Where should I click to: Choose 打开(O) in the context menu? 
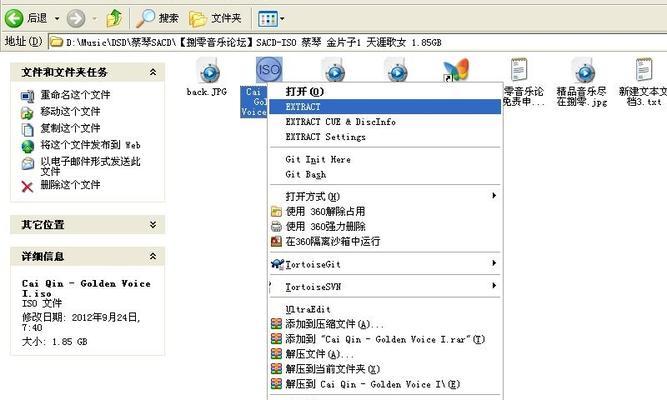tap(385, 91)
